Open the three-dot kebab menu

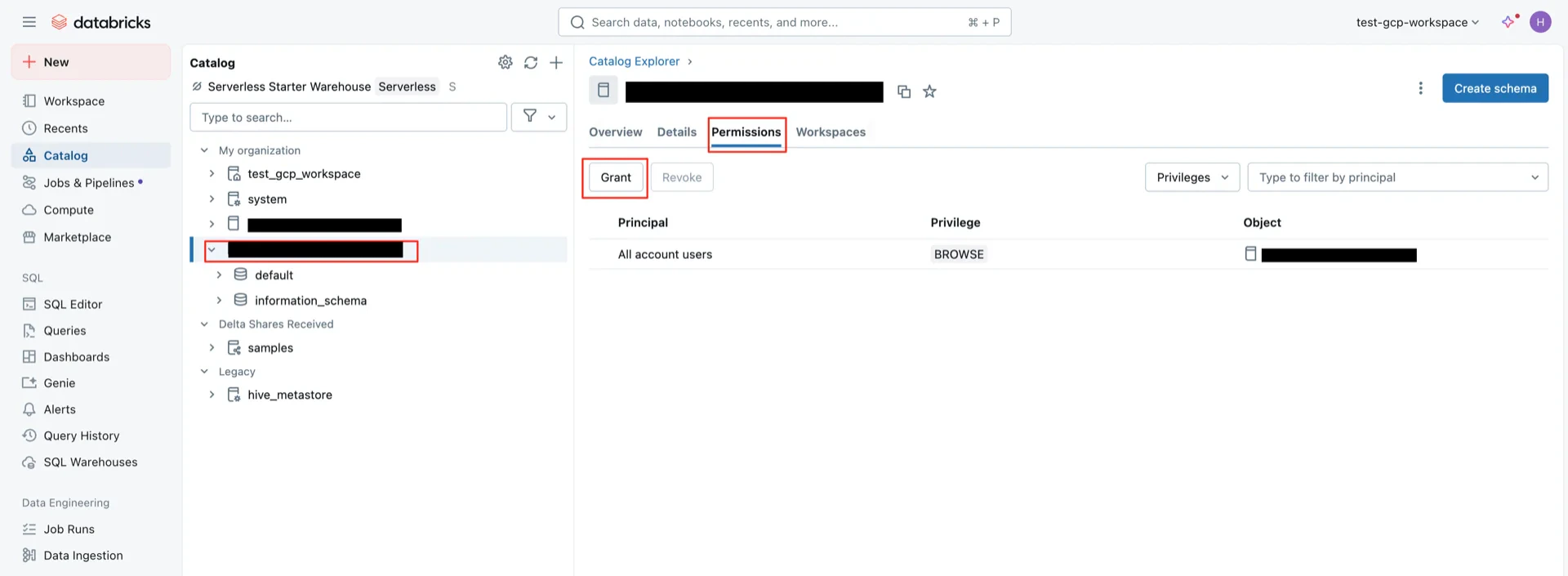(1420, 88)
